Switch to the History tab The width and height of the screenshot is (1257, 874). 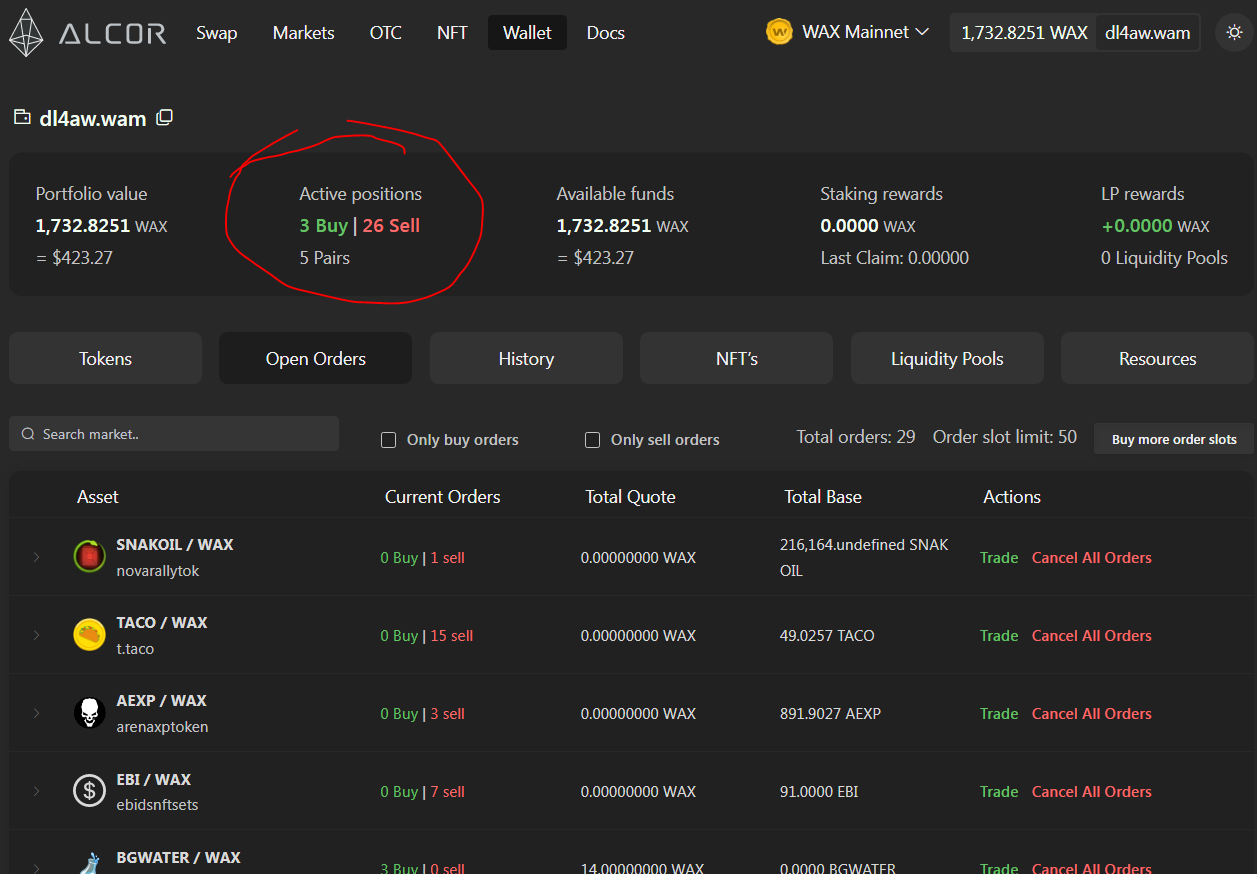pos(526,358)
